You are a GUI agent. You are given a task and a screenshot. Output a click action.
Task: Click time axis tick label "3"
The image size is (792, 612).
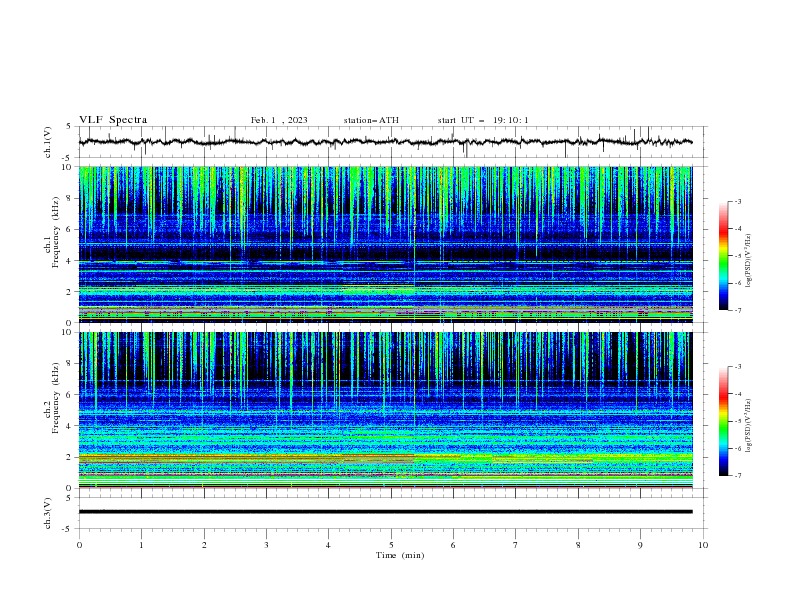coord(266,545)
